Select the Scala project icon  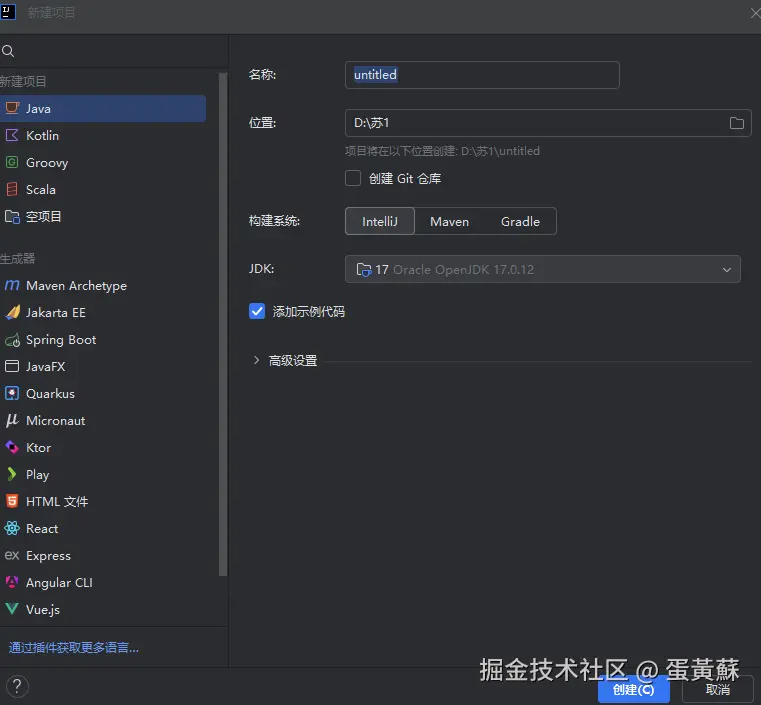tap(12, 189)
